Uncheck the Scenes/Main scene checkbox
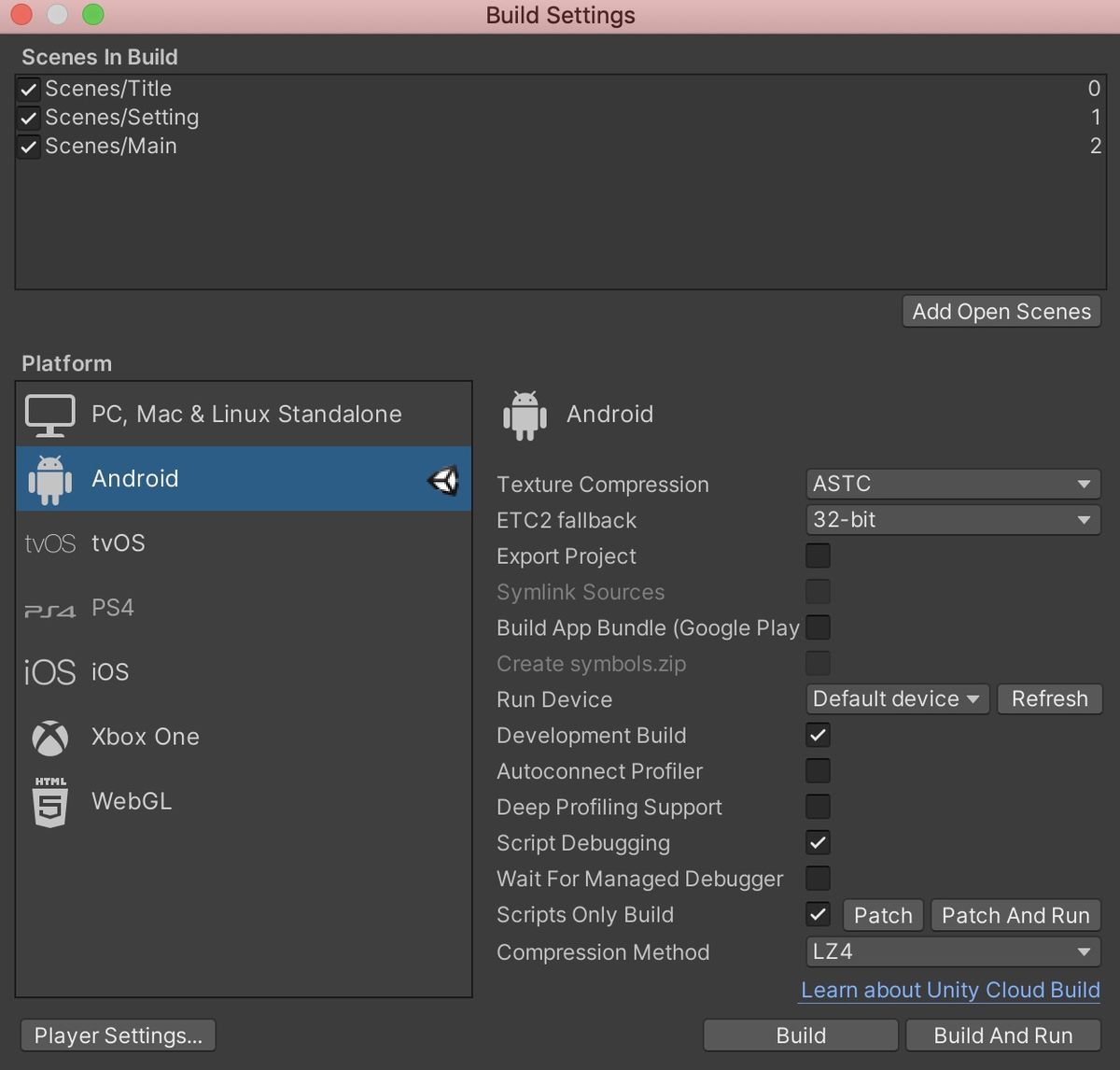 pyautogui.click(x=29, y=148)
